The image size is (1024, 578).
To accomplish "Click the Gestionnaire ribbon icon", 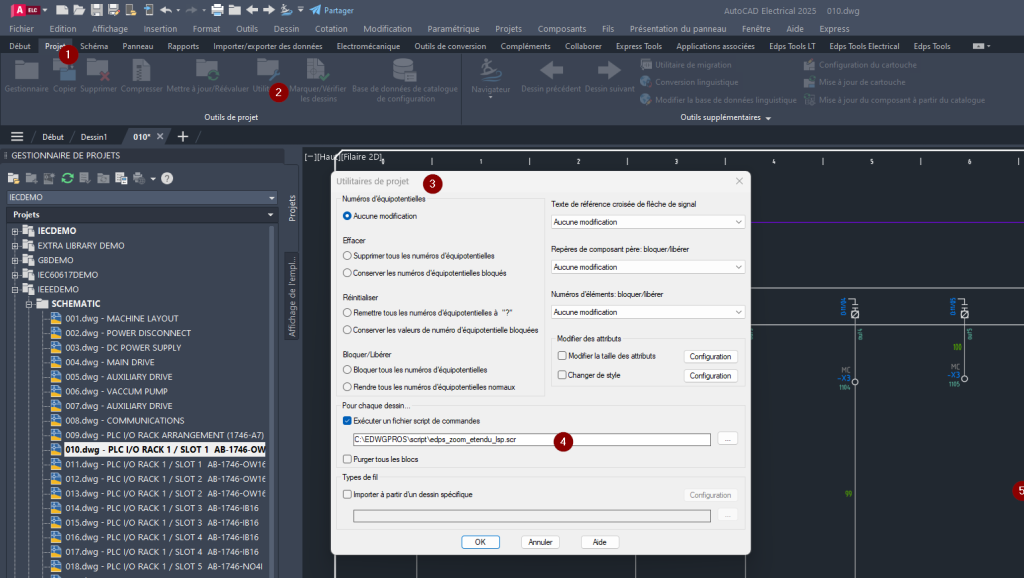I will click(x=26, y=71).
